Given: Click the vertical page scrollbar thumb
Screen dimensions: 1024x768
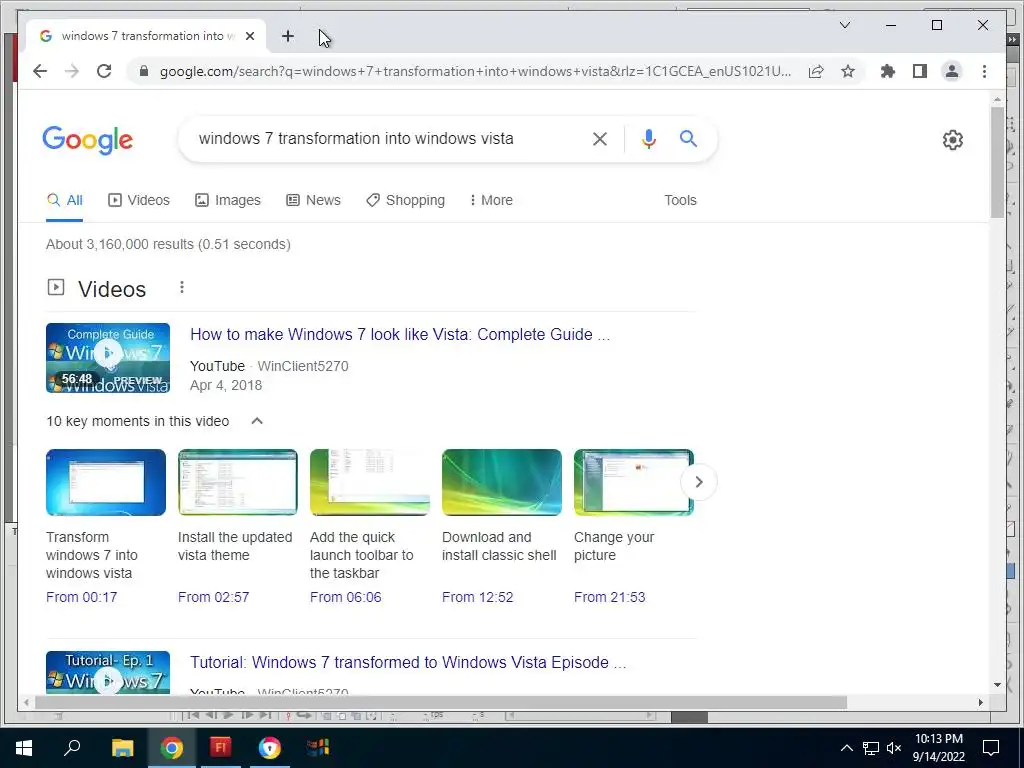Looking at the screenshot, I should pos(997,162).
